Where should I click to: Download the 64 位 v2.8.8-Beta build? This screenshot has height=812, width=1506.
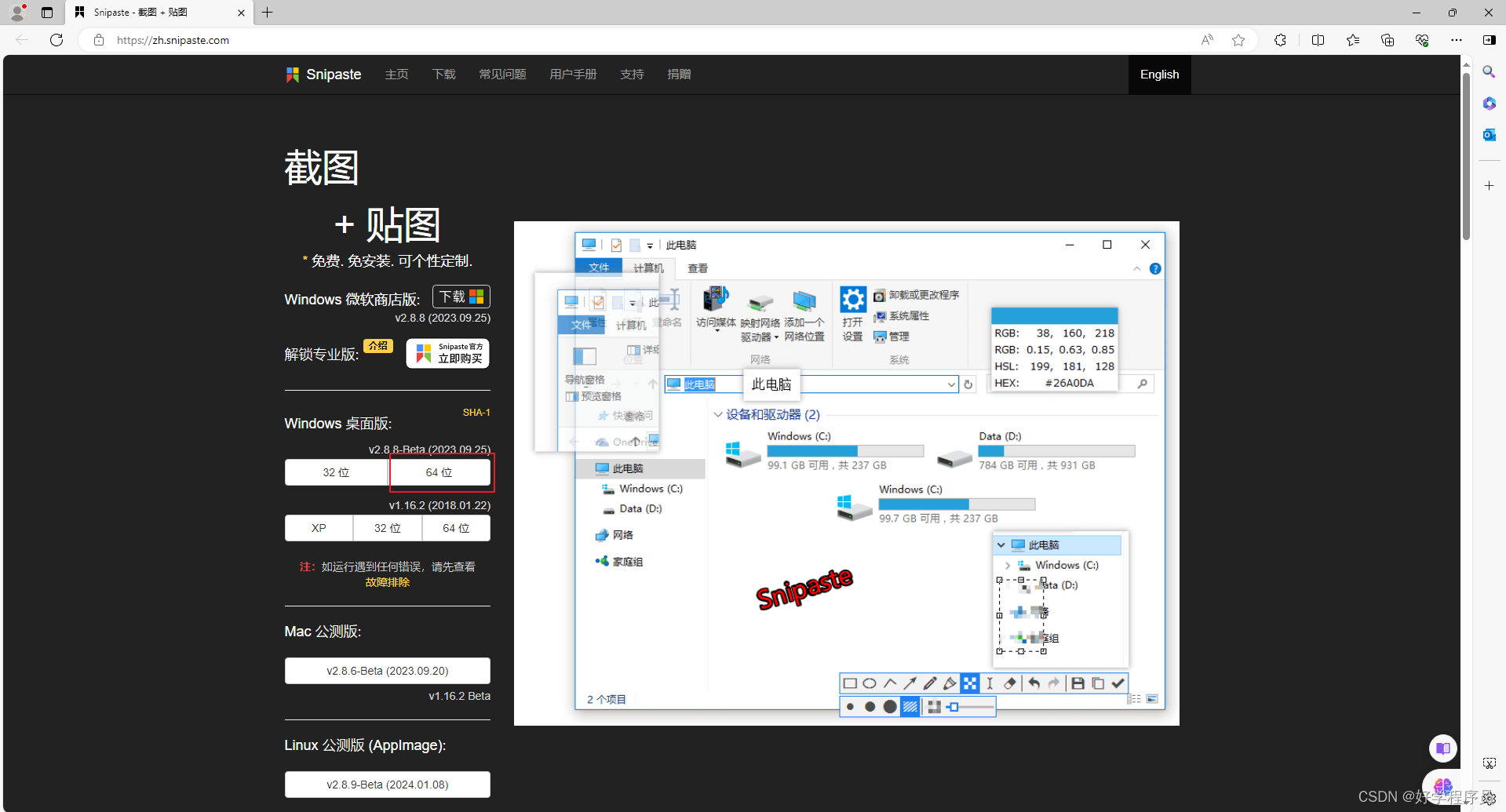coord(439,472)
